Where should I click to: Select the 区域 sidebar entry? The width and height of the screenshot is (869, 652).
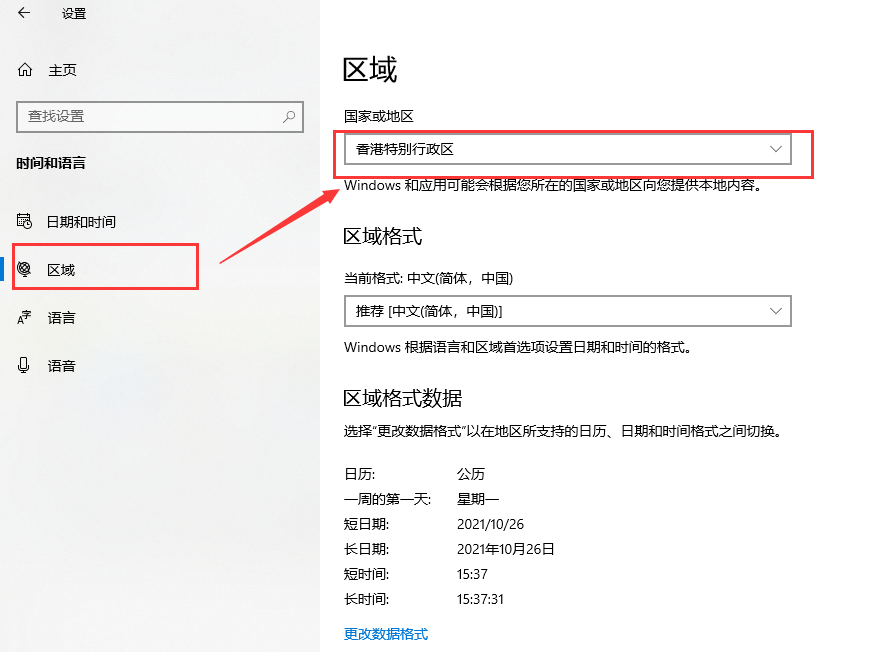(62, 270)
